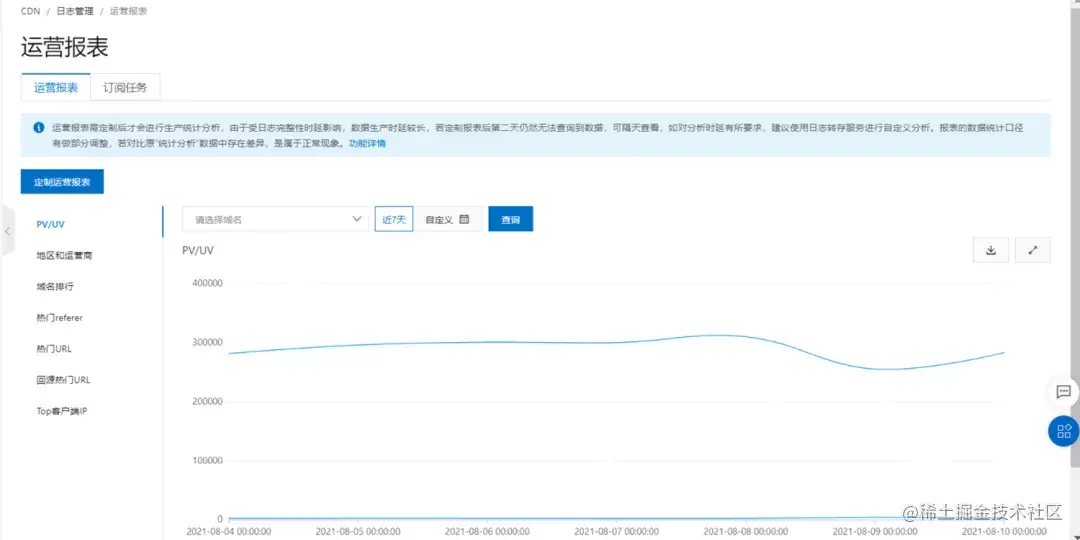Screen dimensions: 1080x540
Task: Click the 100000 y-axis label
Action: tap(205, 460)
